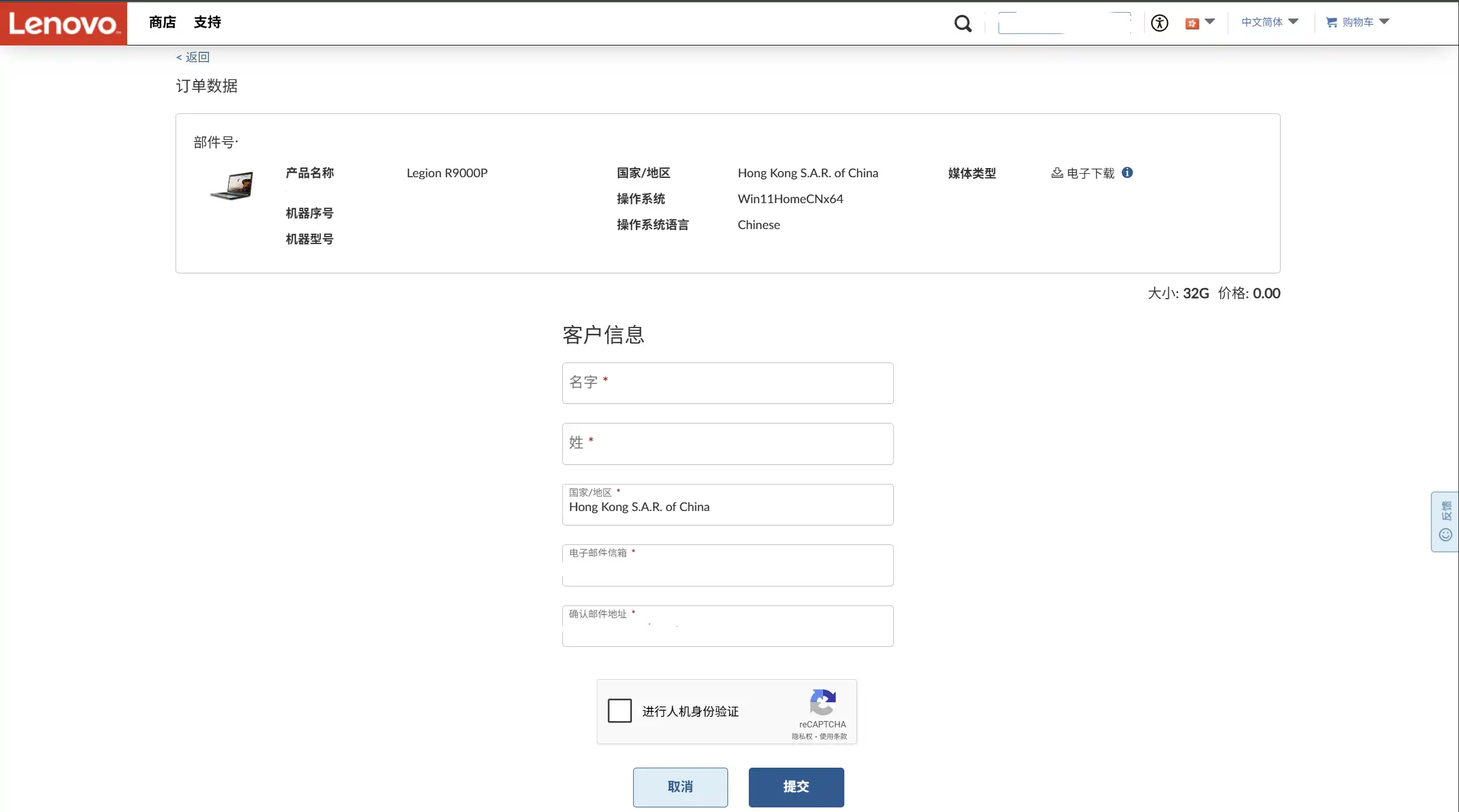Click the Lenovo logo
1459x812 pixels.
63,23
